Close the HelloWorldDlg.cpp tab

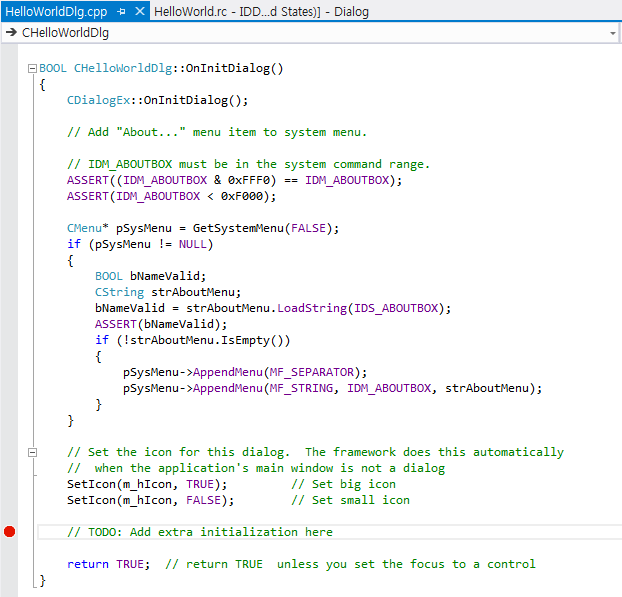point(140,11)
